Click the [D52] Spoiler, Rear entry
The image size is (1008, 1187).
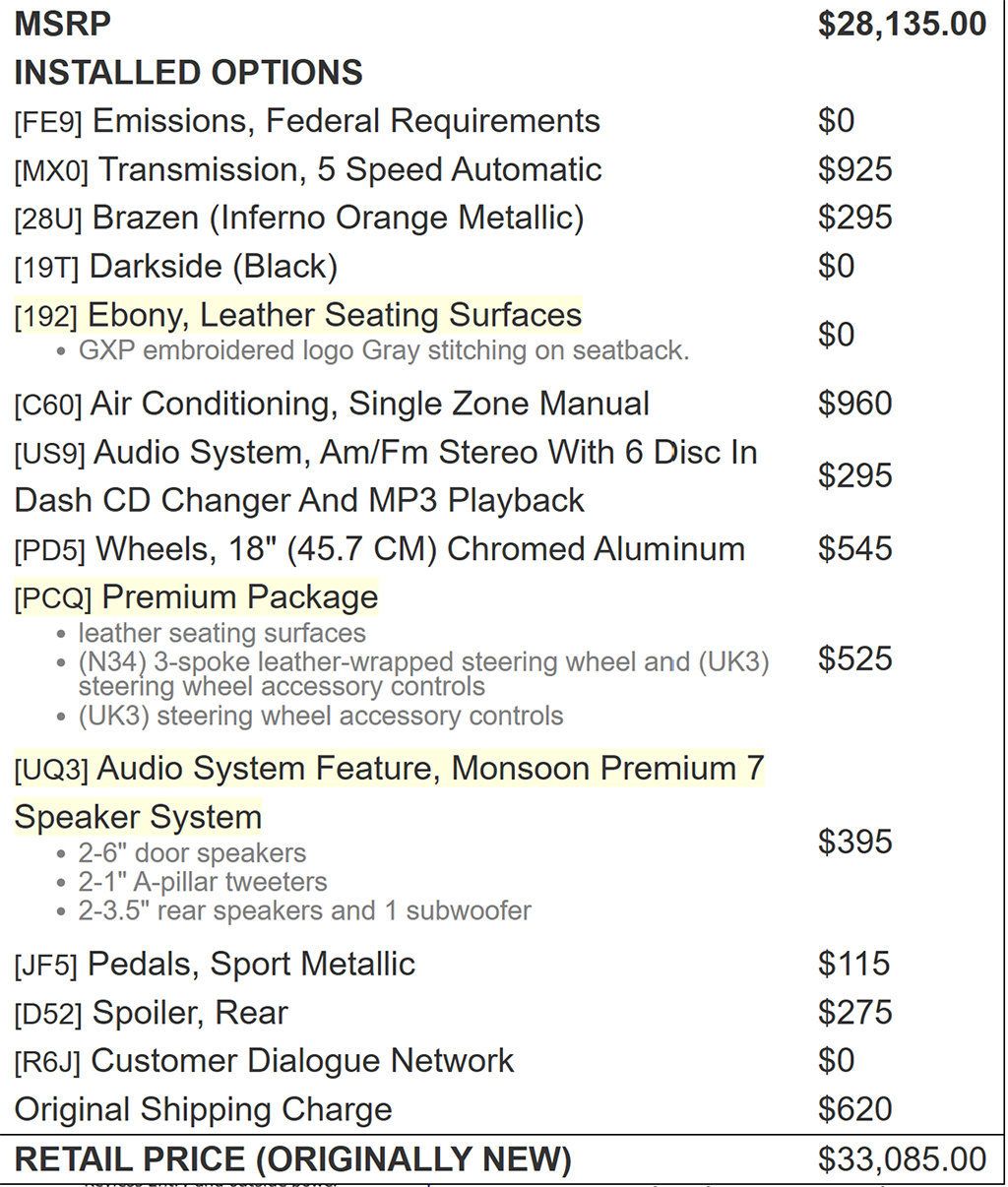point(152,1012)
